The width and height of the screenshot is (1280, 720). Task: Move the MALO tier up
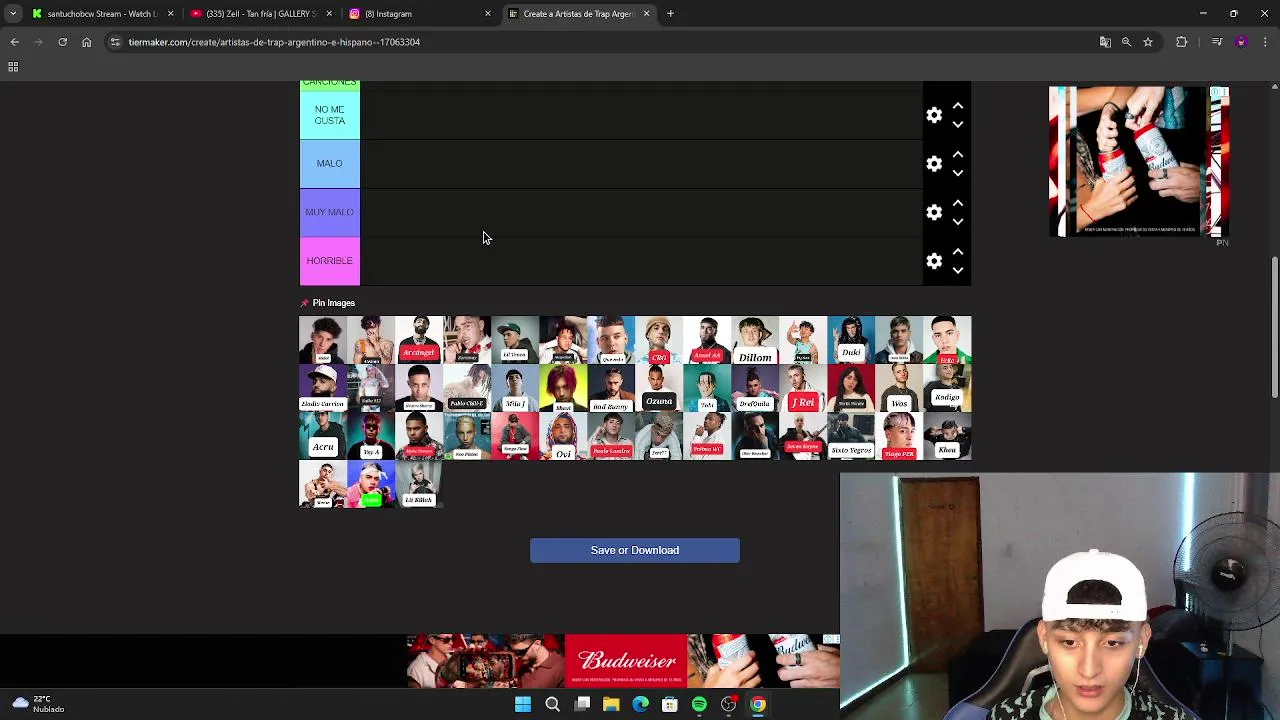coord(958,154)
